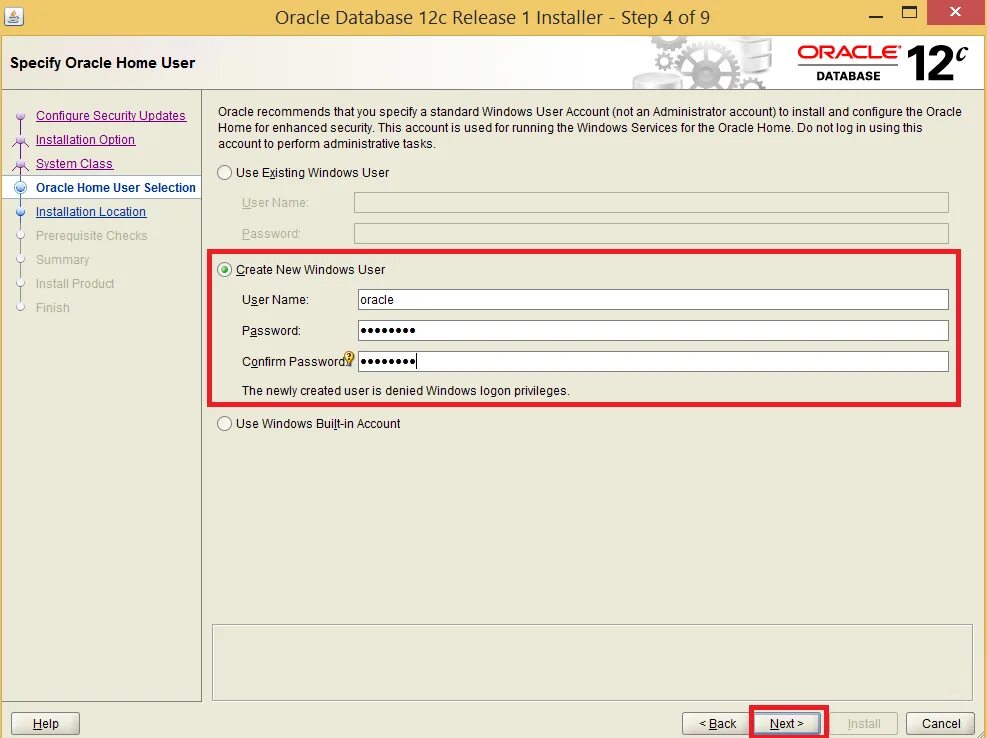Open Help for this step
This screenshot has height=738, width=987.
(x=45, y=724)
